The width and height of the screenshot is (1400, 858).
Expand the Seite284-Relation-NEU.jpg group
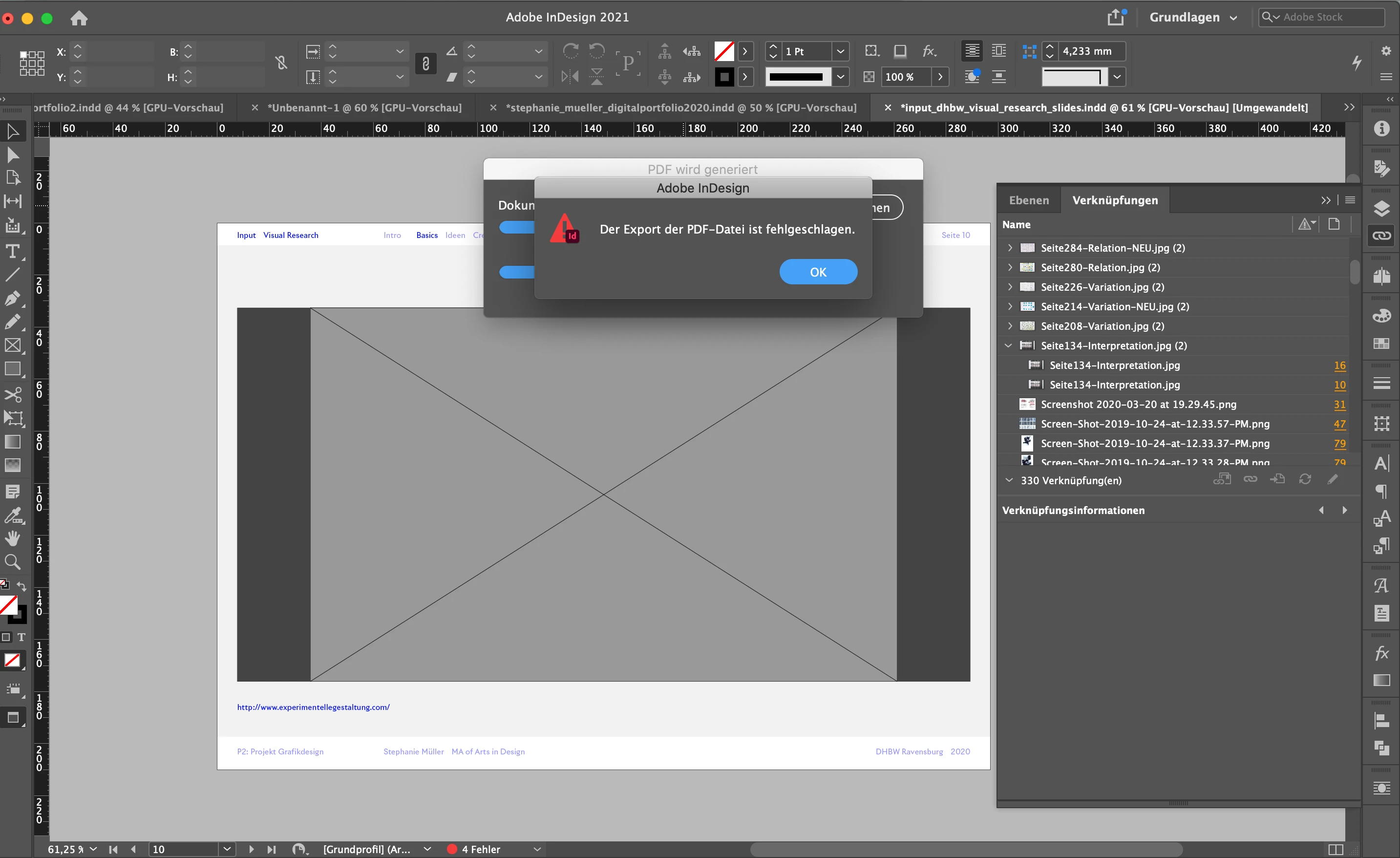click(1009, 248)
